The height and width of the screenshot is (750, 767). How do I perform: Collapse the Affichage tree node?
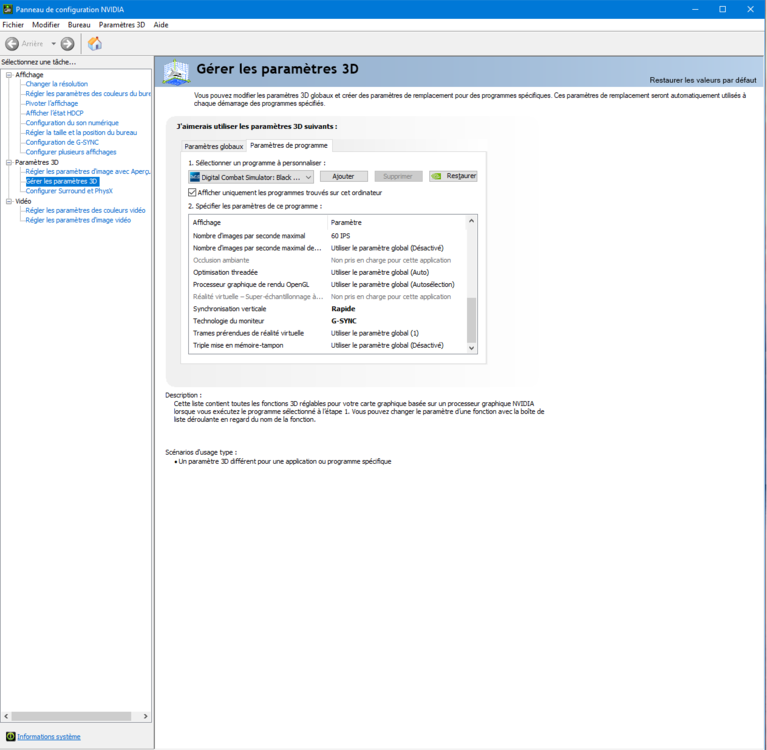tap(9, 75)
